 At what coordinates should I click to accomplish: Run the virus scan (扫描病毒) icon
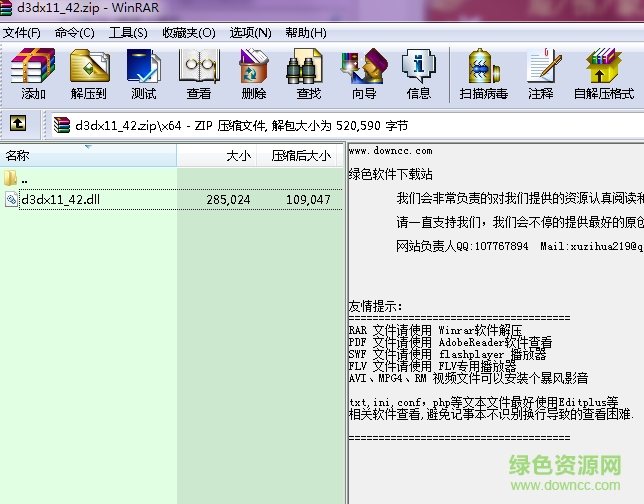483,73
